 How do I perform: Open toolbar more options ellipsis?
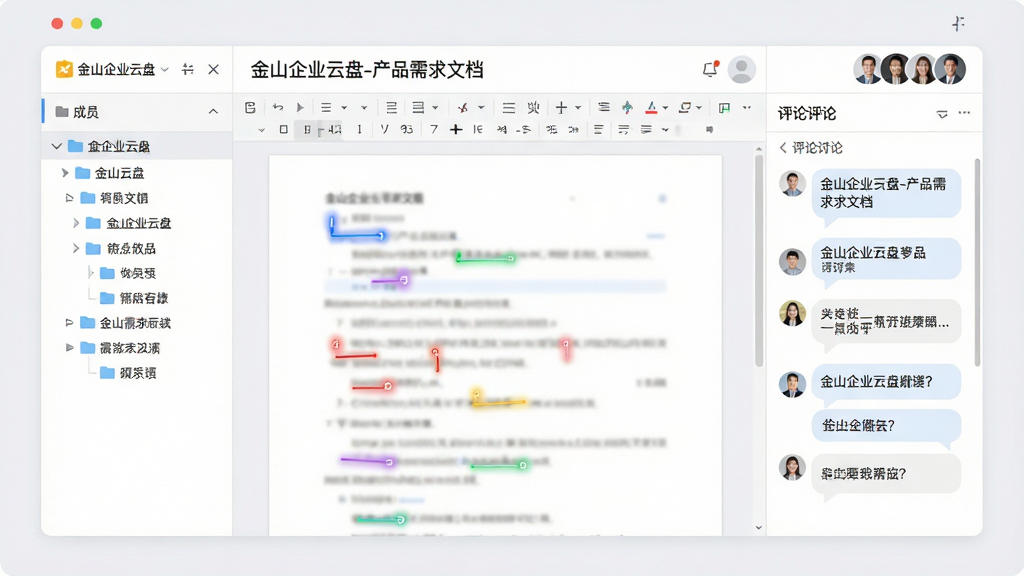click(746, 107)
